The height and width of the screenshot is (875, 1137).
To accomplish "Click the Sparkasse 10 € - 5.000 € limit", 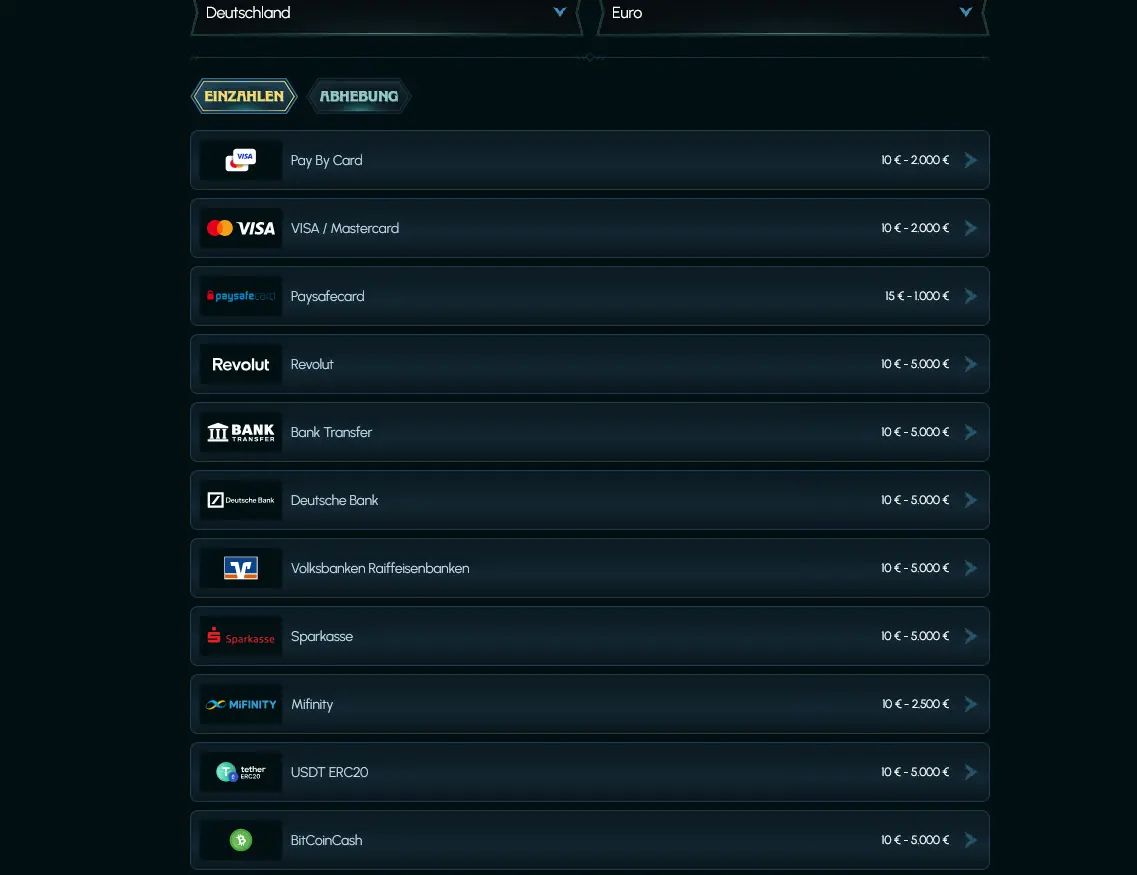I will click(915, 636).
